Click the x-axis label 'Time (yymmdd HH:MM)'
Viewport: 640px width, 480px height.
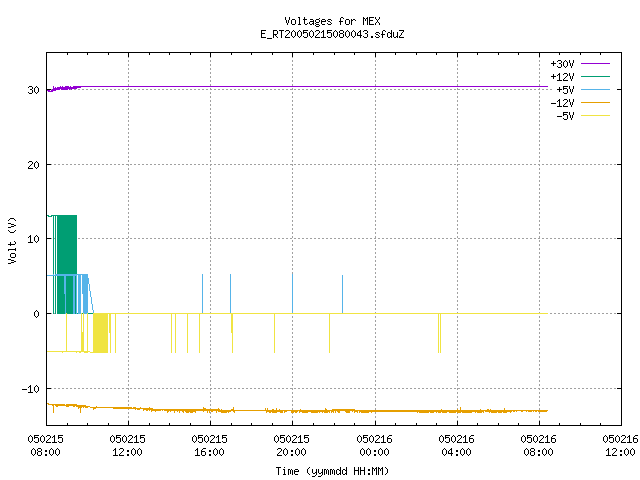(x=332, y=471)
